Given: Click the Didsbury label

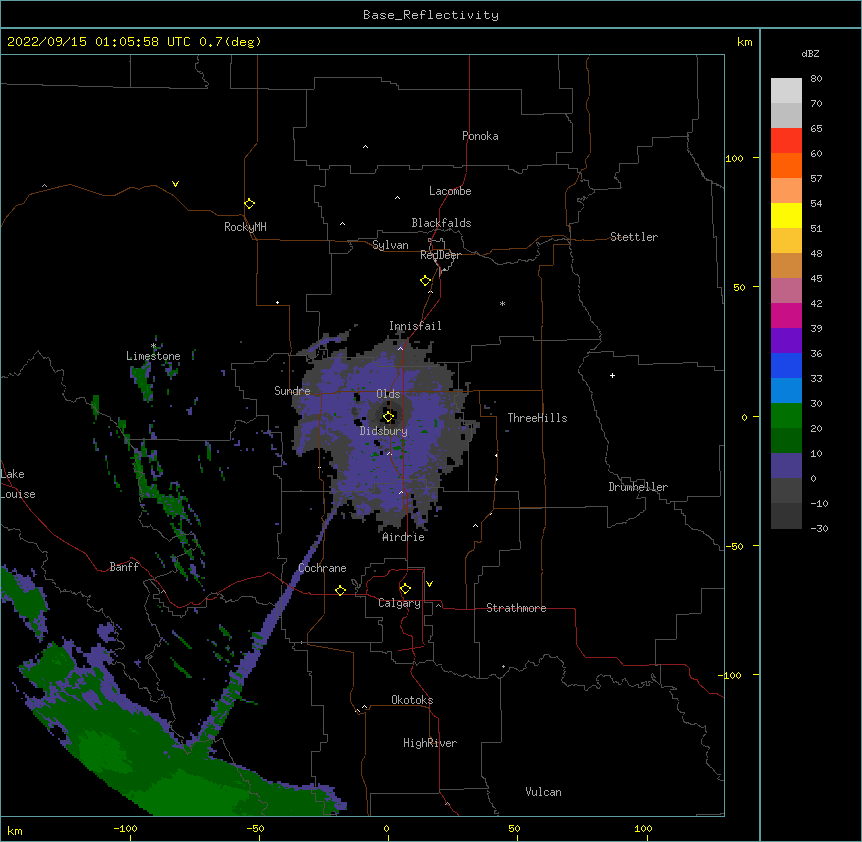Looking at the screenshot, I should (383, 431).
